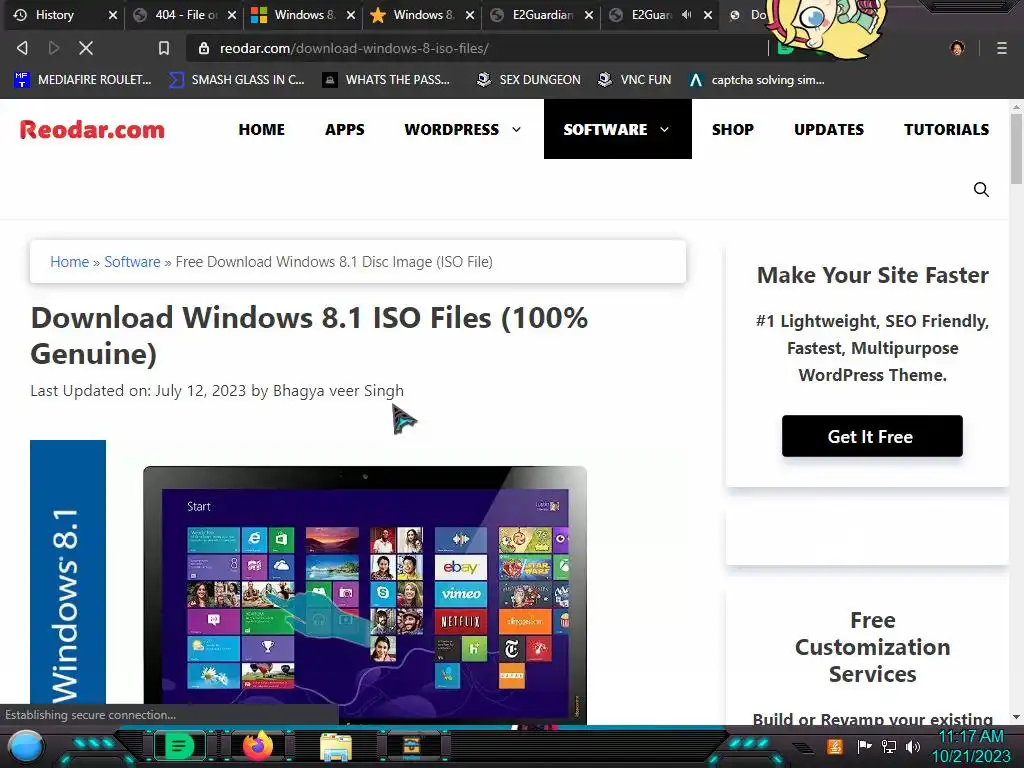Click the browser forward arrow
Viewport: 1024px width, 768px height.
coord(54,48)
